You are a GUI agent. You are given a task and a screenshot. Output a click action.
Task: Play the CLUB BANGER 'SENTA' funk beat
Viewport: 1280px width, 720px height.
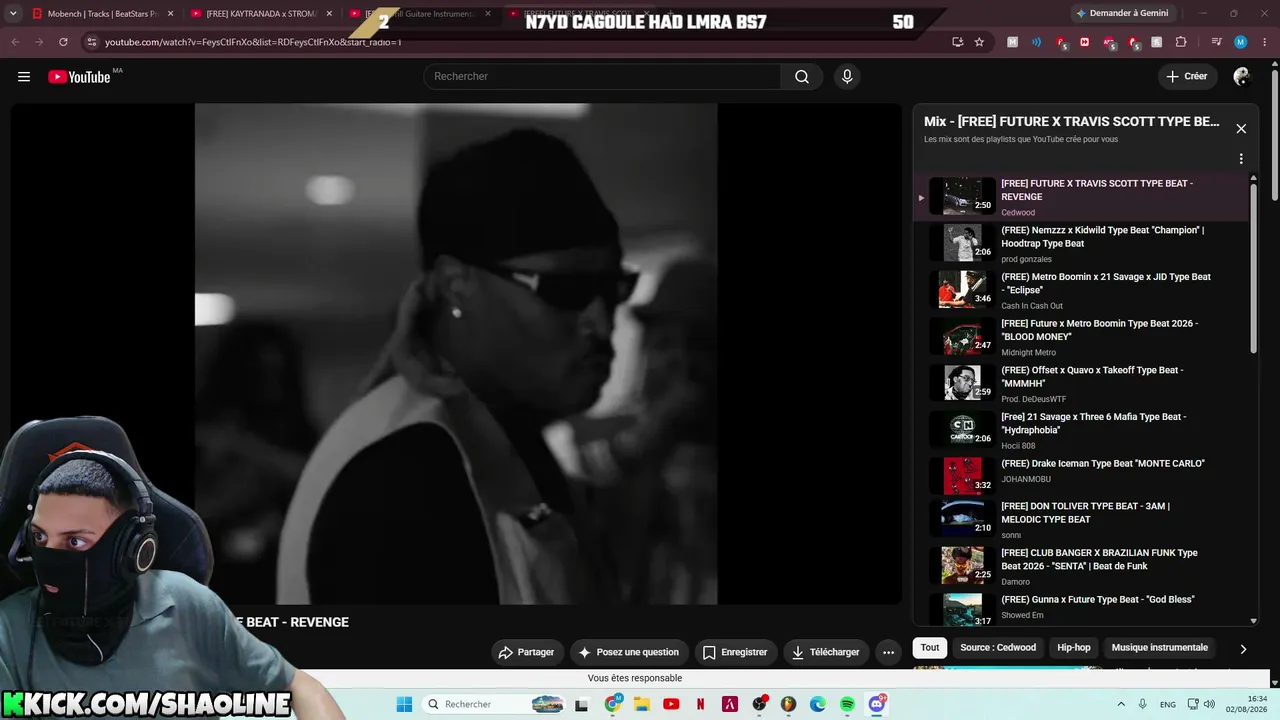tap(1082, 566)
